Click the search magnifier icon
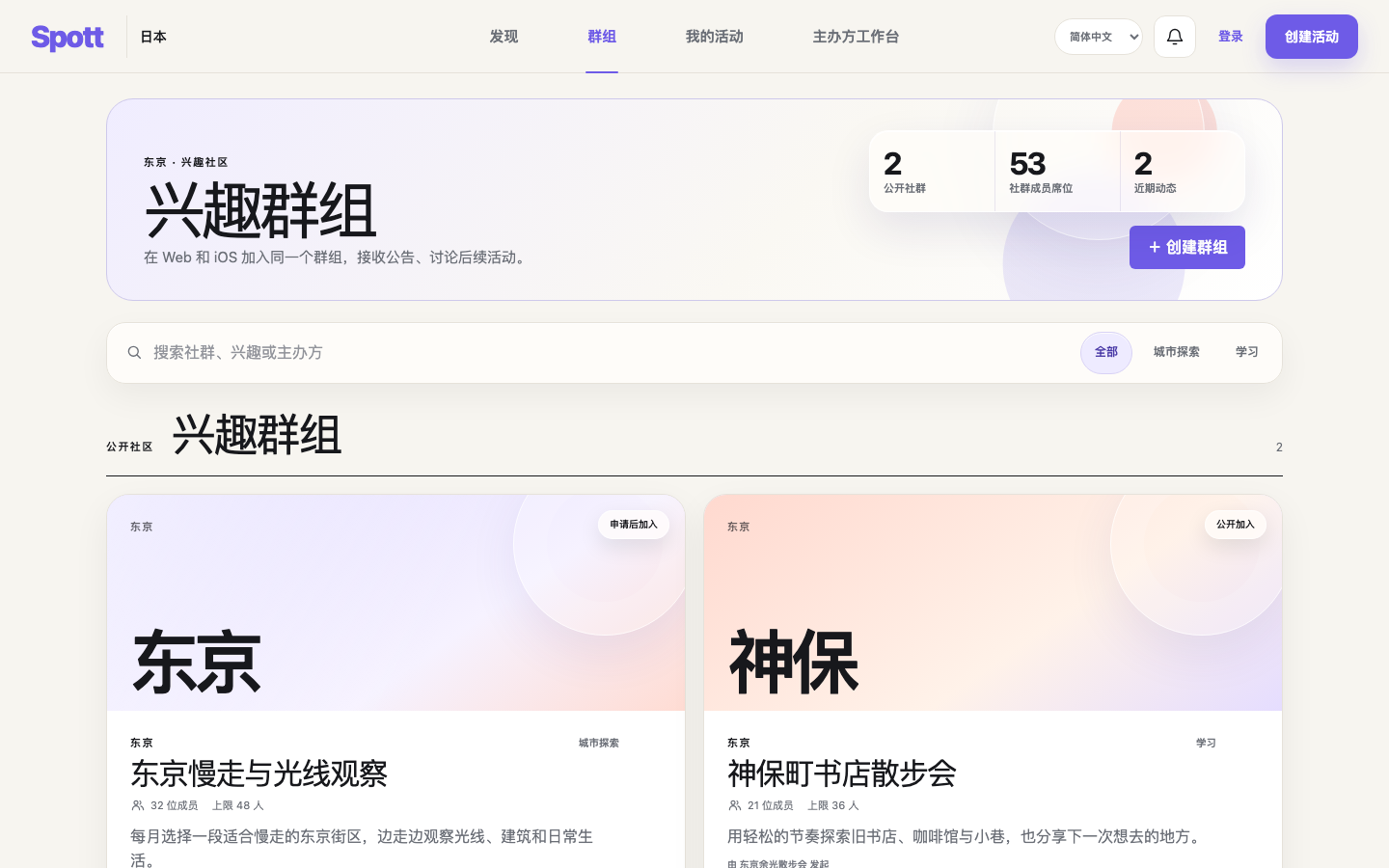 (x=135, y=353)
